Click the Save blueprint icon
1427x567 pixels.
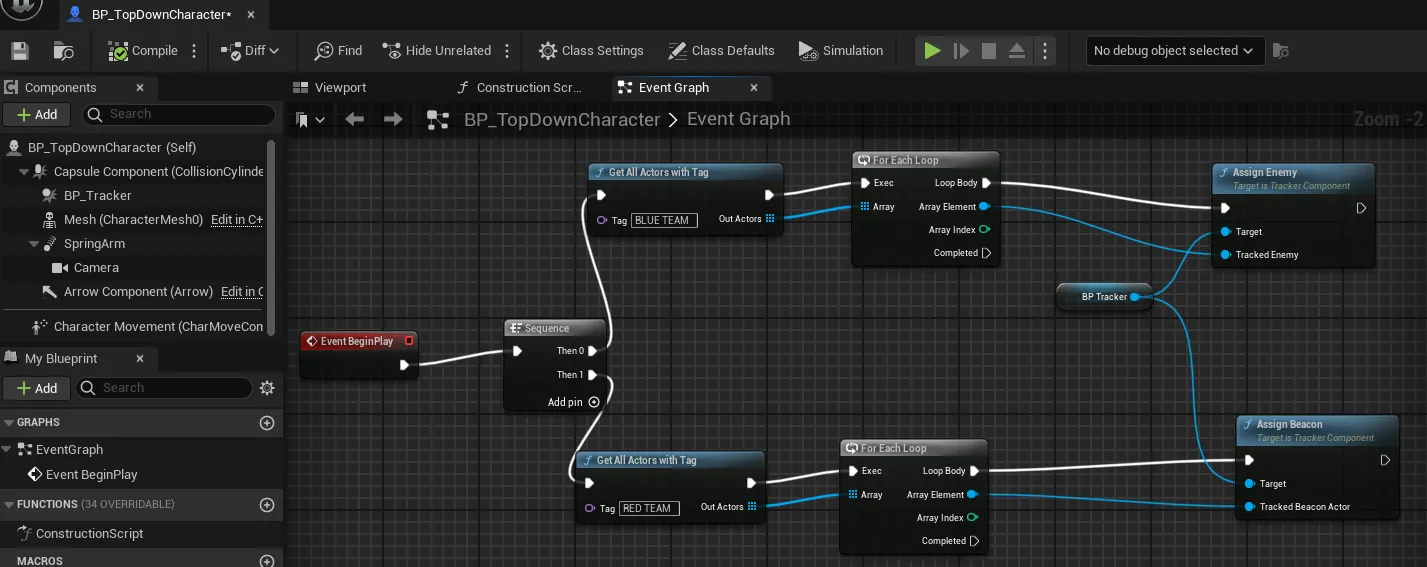click(19, 51)
